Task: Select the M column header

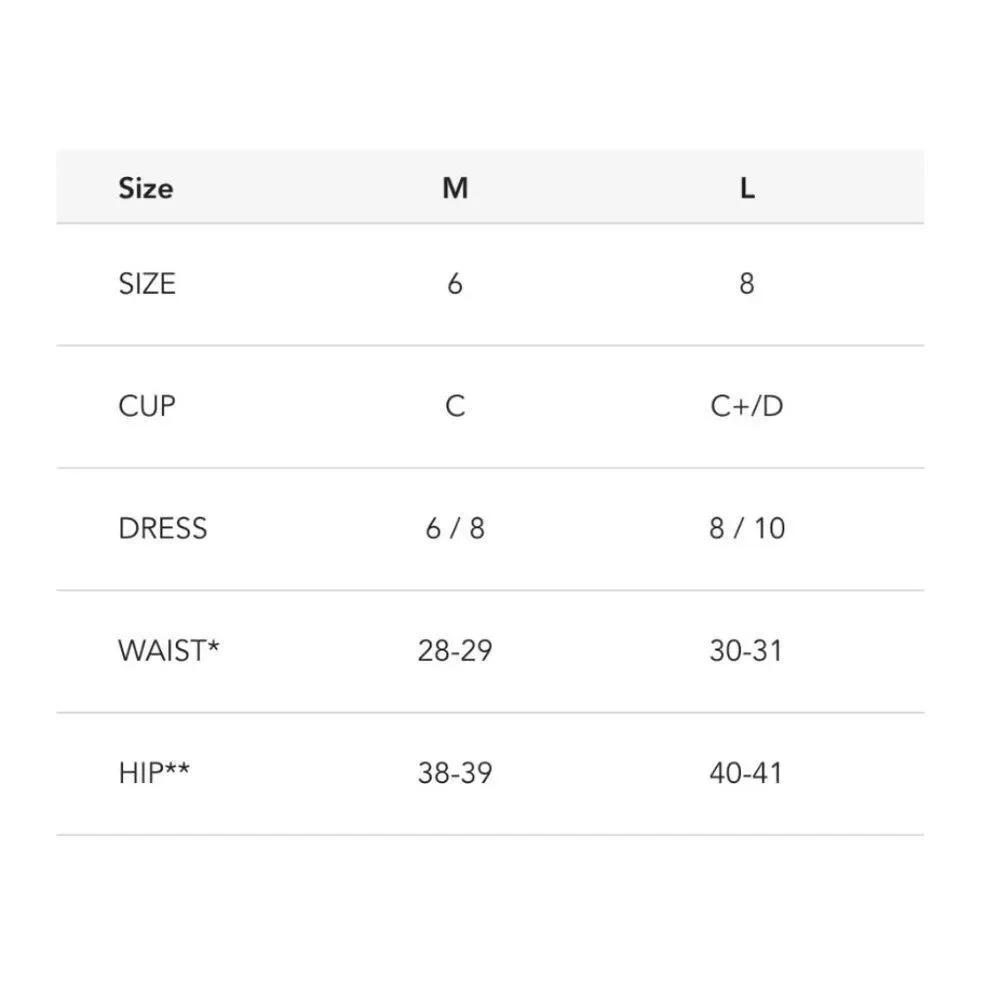Action: pyautogui.click(x=455, y=188)
